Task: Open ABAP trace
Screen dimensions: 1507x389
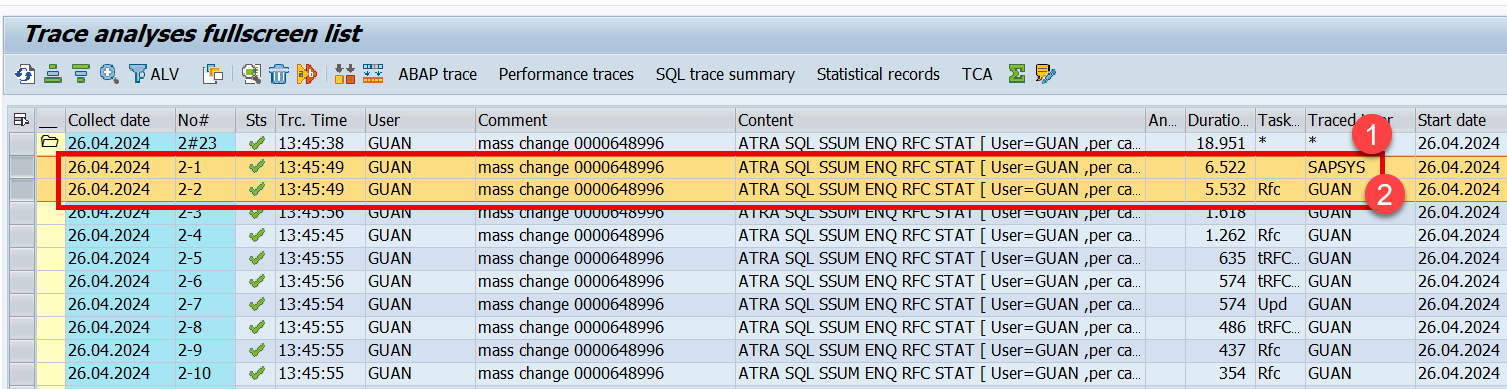Action: tap(438, 74)
